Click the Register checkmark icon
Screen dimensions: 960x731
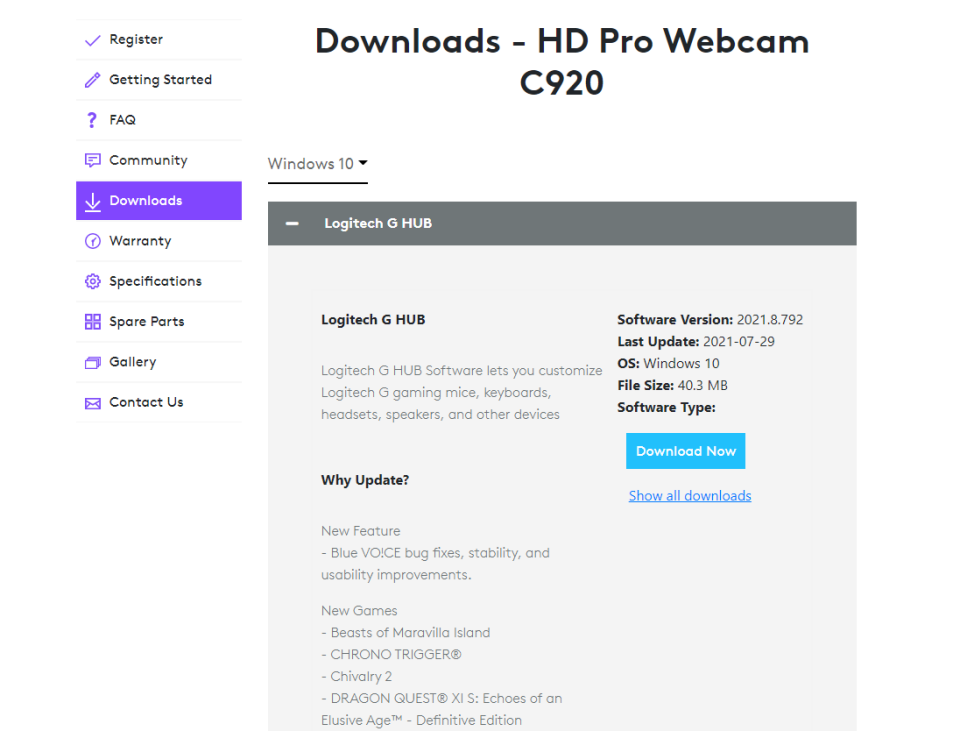click(93, 40)
